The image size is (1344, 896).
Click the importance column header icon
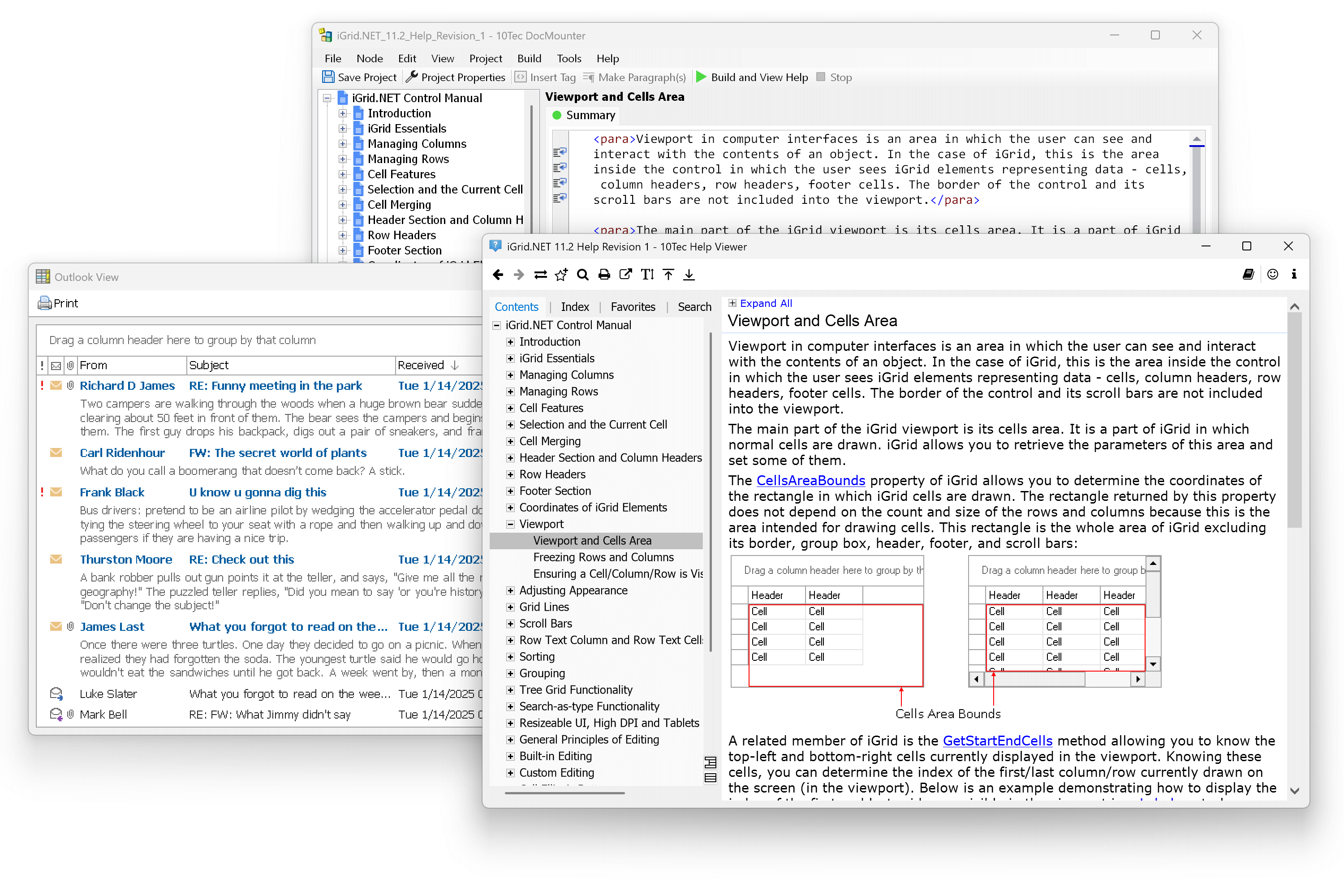[42, 365]
